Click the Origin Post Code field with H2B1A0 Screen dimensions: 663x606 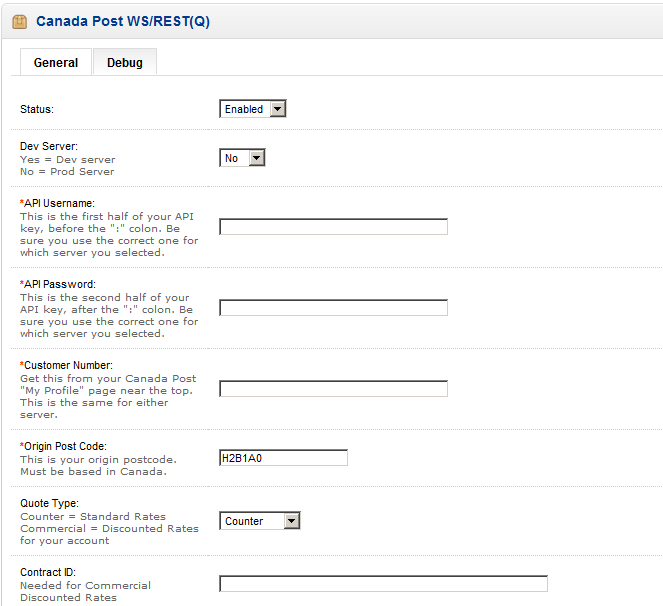tap(283, 458)
